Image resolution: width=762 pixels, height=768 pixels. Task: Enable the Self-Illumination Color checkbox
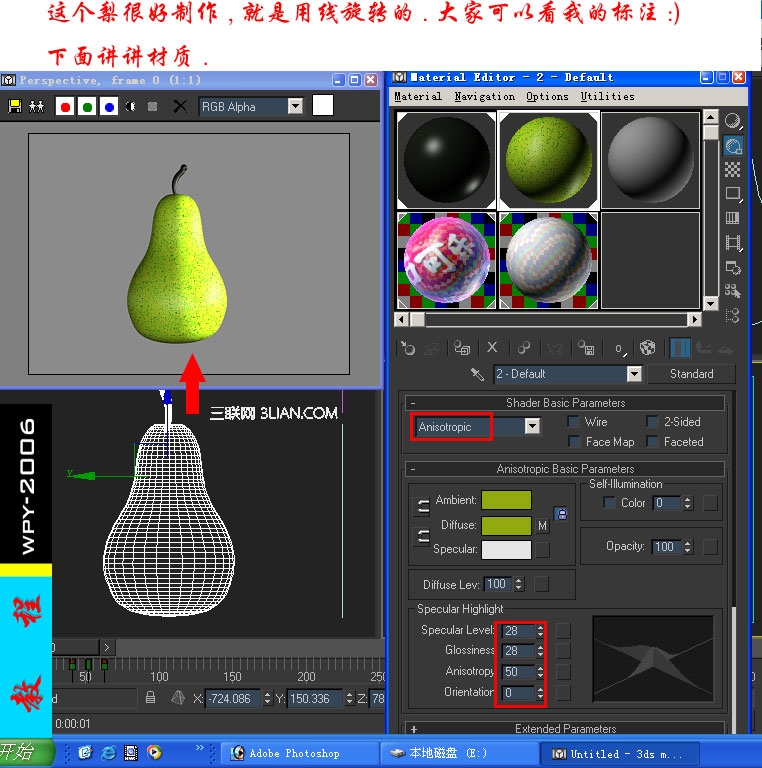609,503
